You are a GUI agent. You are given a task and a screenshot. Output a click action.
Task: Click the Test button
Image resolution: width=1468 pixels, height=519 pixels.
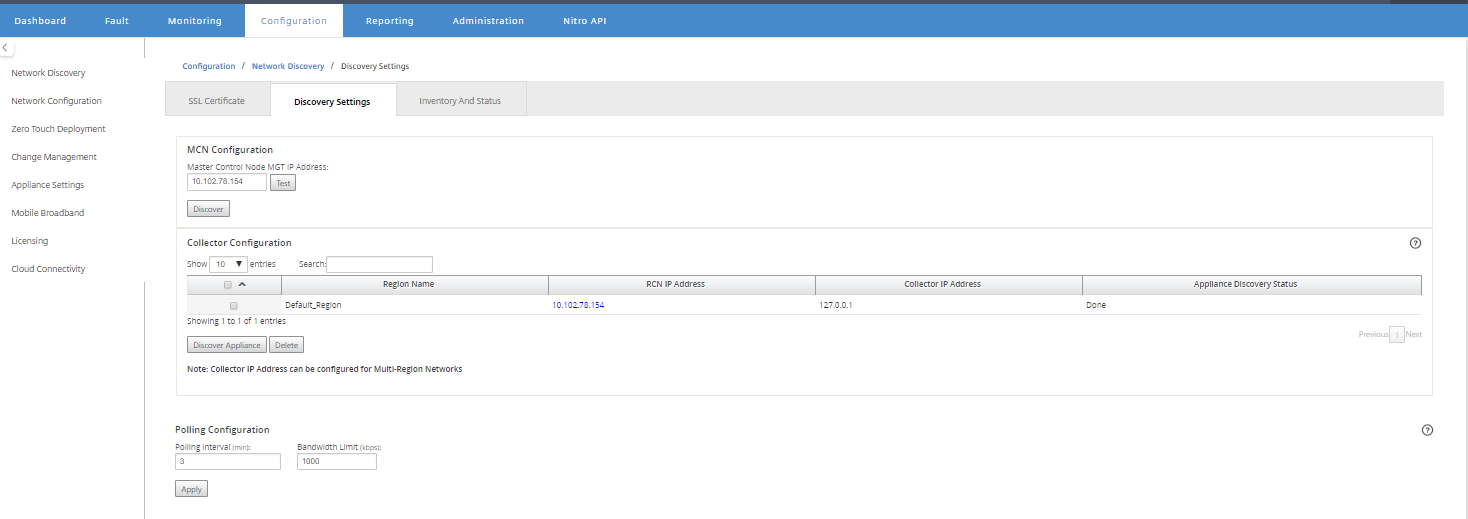click(x=283, y=183)
